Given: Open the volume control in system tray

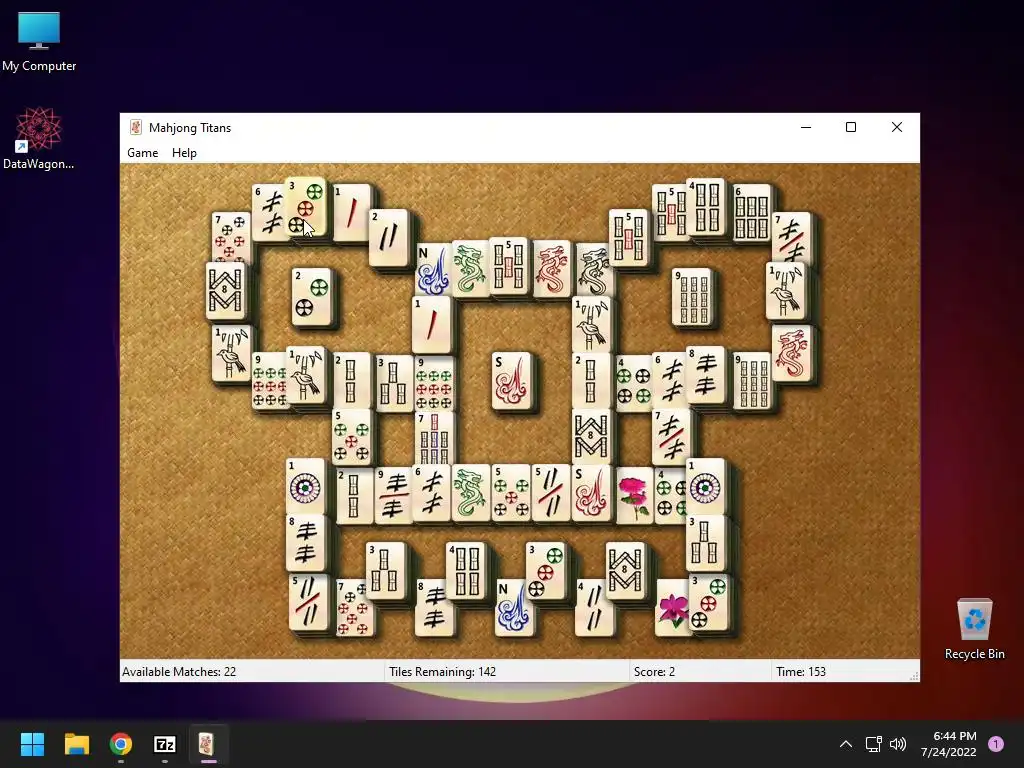Looking at the screenshot, I should [898, 744].
